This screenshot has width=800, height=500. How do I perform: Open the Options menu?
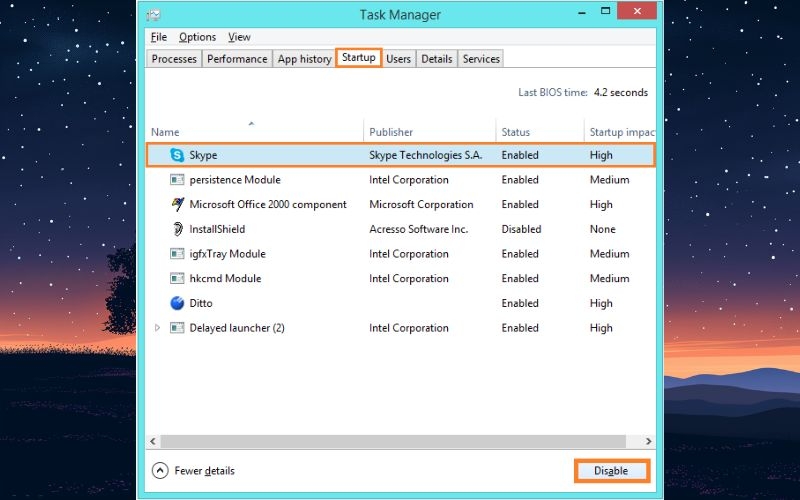197,37
